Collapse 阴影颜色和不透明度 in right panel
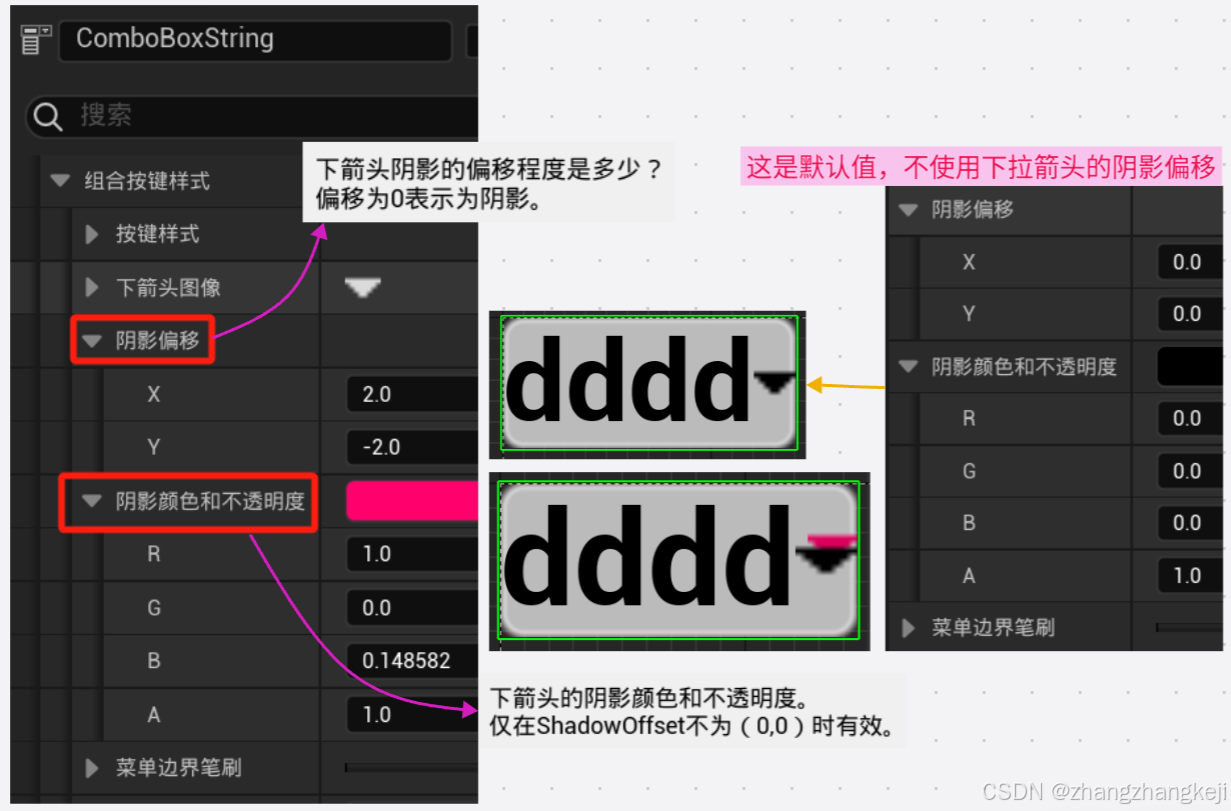The image size is (1231, 811). pyautogui.click(x=907, y=366)
